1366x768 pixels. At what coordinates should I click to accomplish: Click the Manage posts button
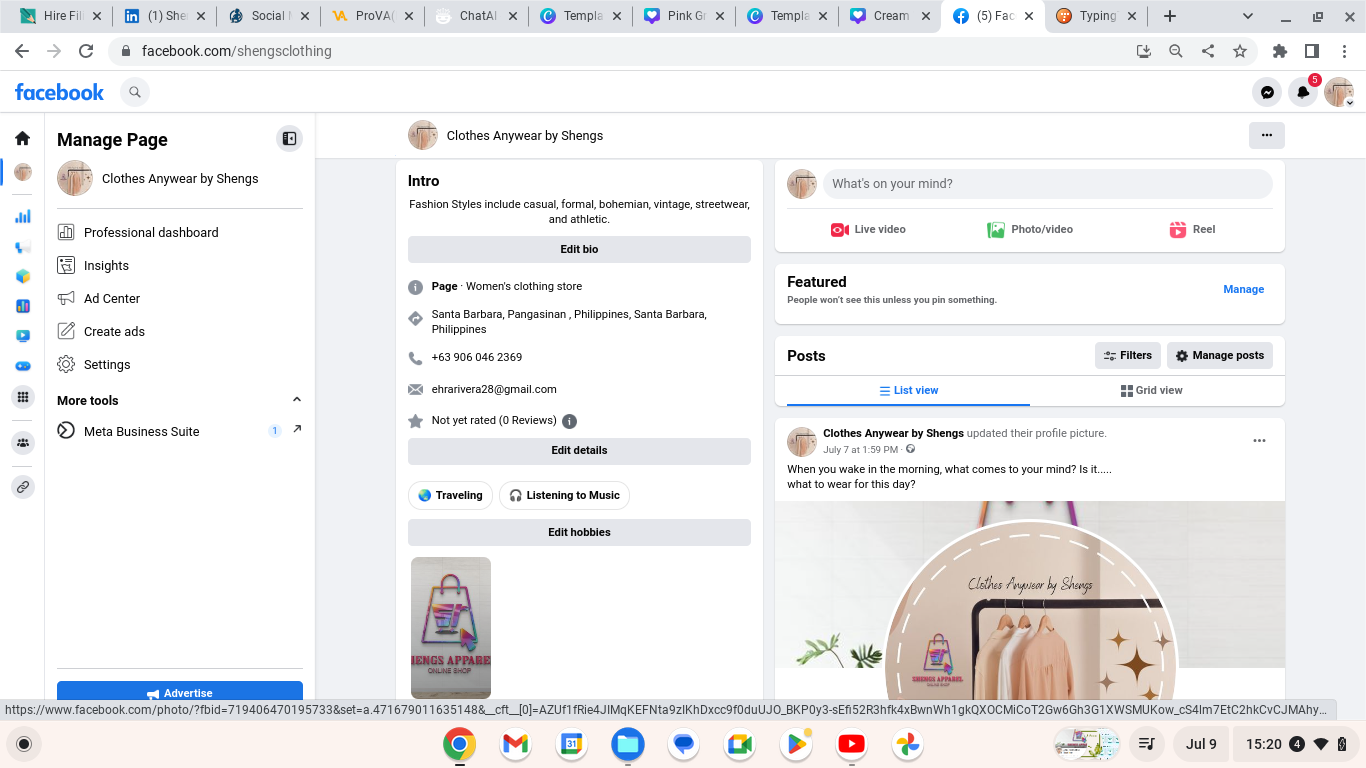1220,355
